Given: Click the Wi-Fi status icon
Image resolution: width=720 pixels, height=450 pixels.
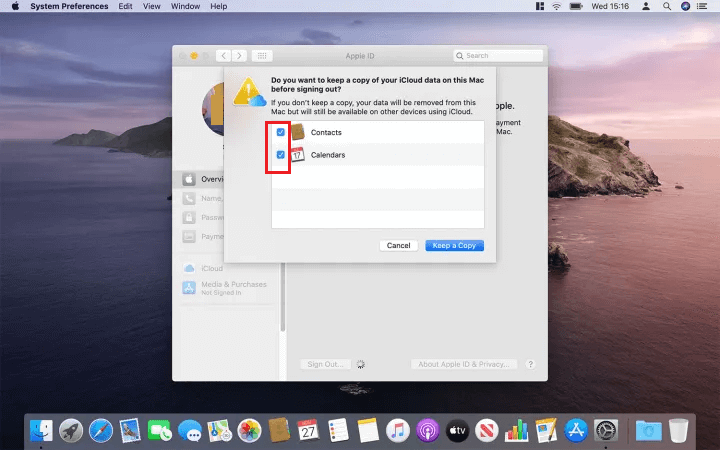Looking at the screenshot, I should pyautogui.click(x=557, y=6).
